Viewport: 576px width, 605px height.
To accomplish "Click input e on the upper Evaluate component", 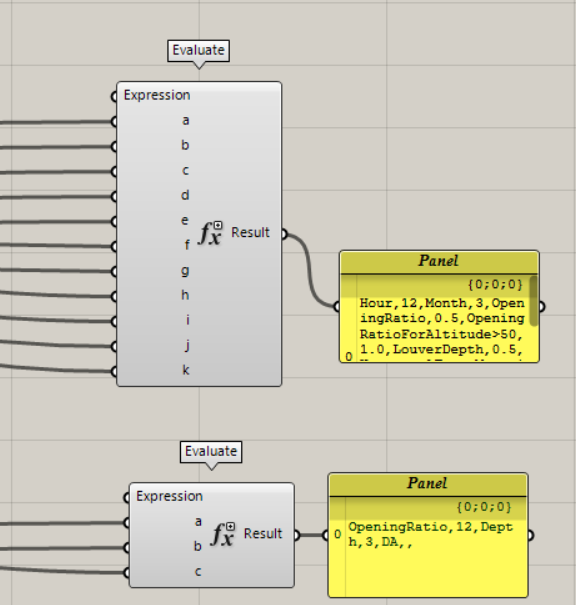I will coord(185,220).
